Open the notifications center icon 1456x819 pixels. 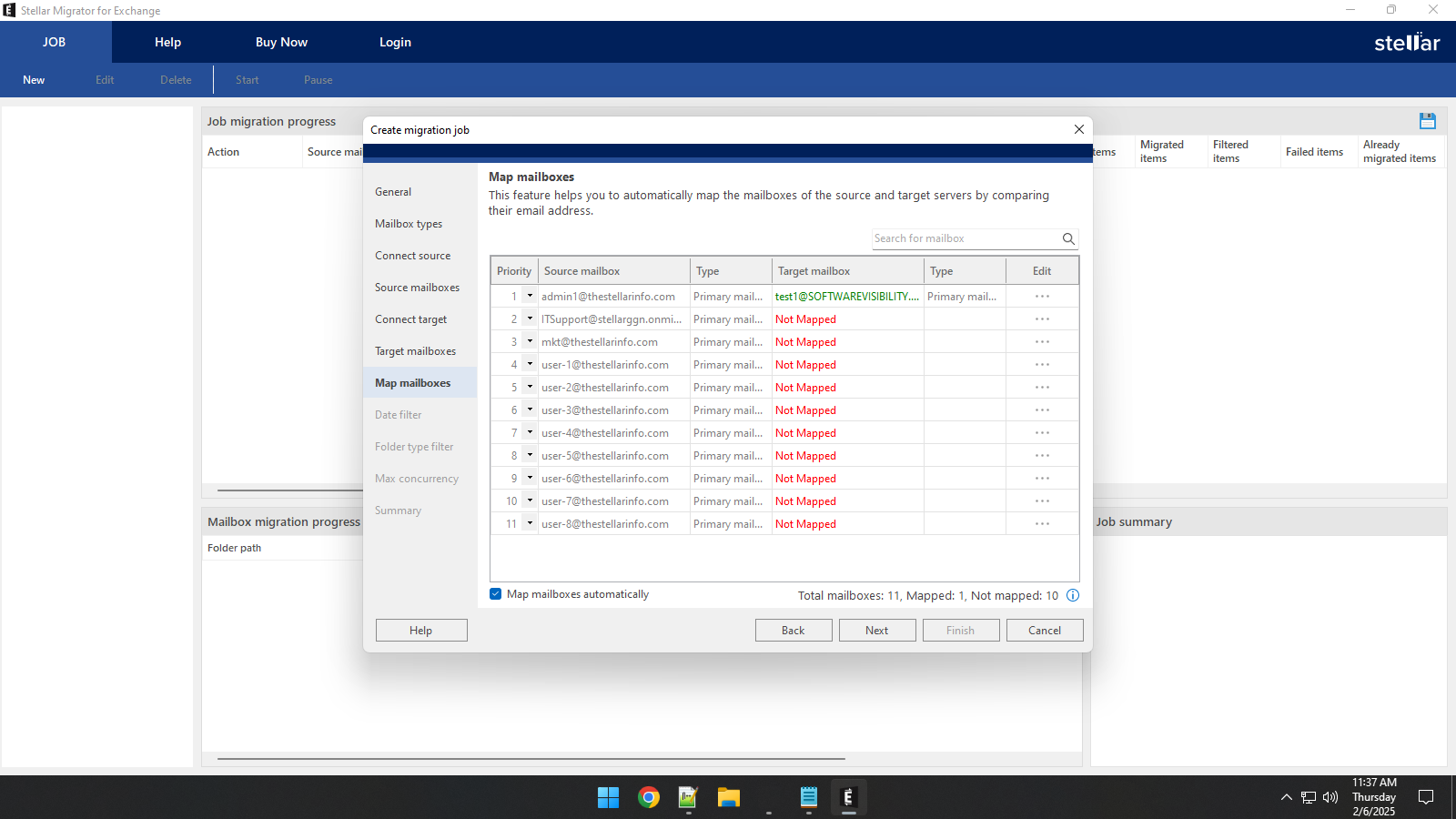pos(1426,797)
